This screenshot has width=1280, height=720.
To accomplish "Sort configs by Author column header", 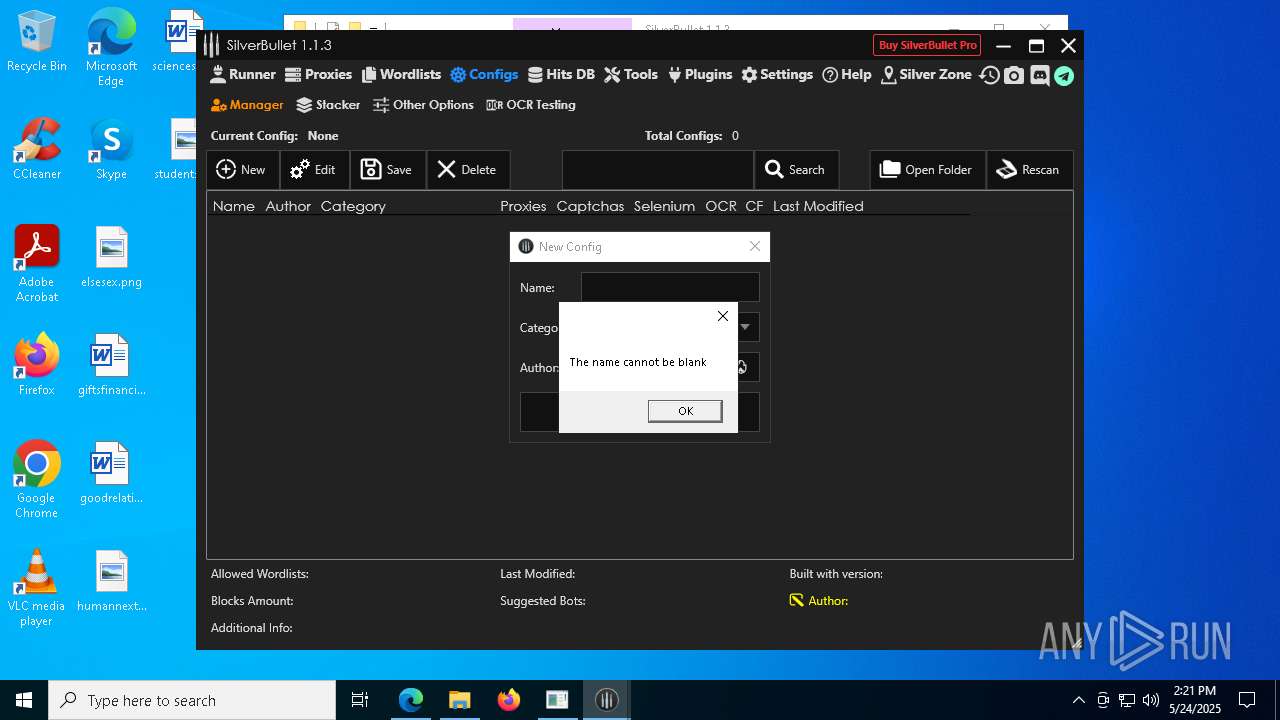I will [288, 206].
